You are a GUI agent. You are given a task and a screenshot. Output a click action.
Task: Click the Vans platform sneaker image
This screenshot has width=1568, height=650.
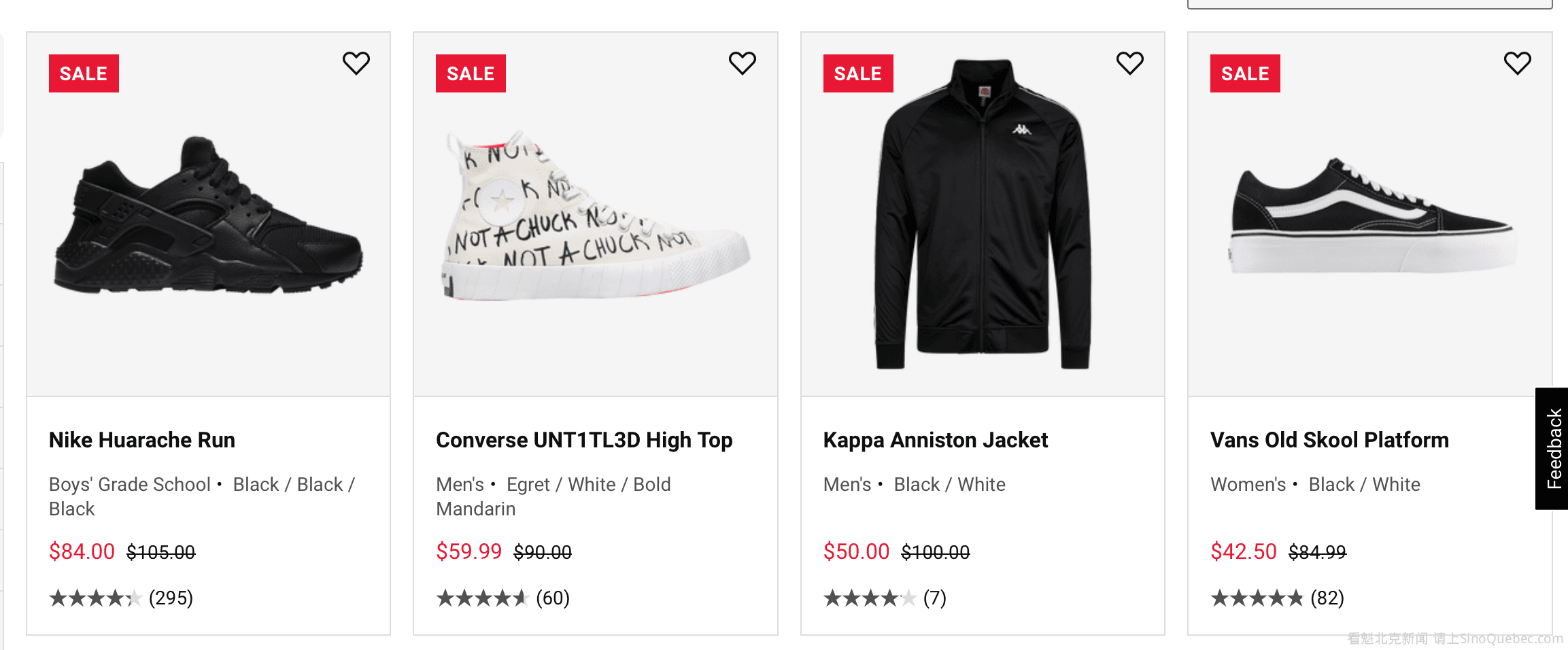pos(1370,216)
